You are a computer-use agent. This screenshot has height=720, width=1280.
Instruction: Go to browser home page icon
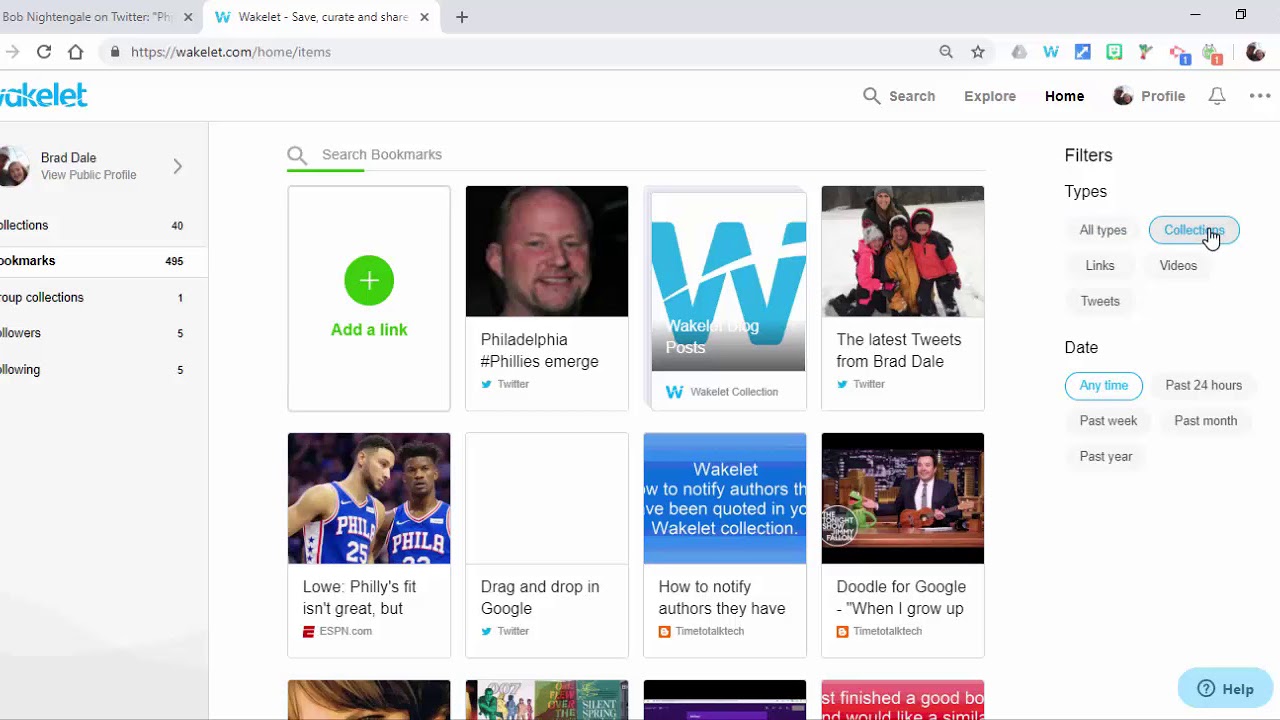[x=76, y=52]
